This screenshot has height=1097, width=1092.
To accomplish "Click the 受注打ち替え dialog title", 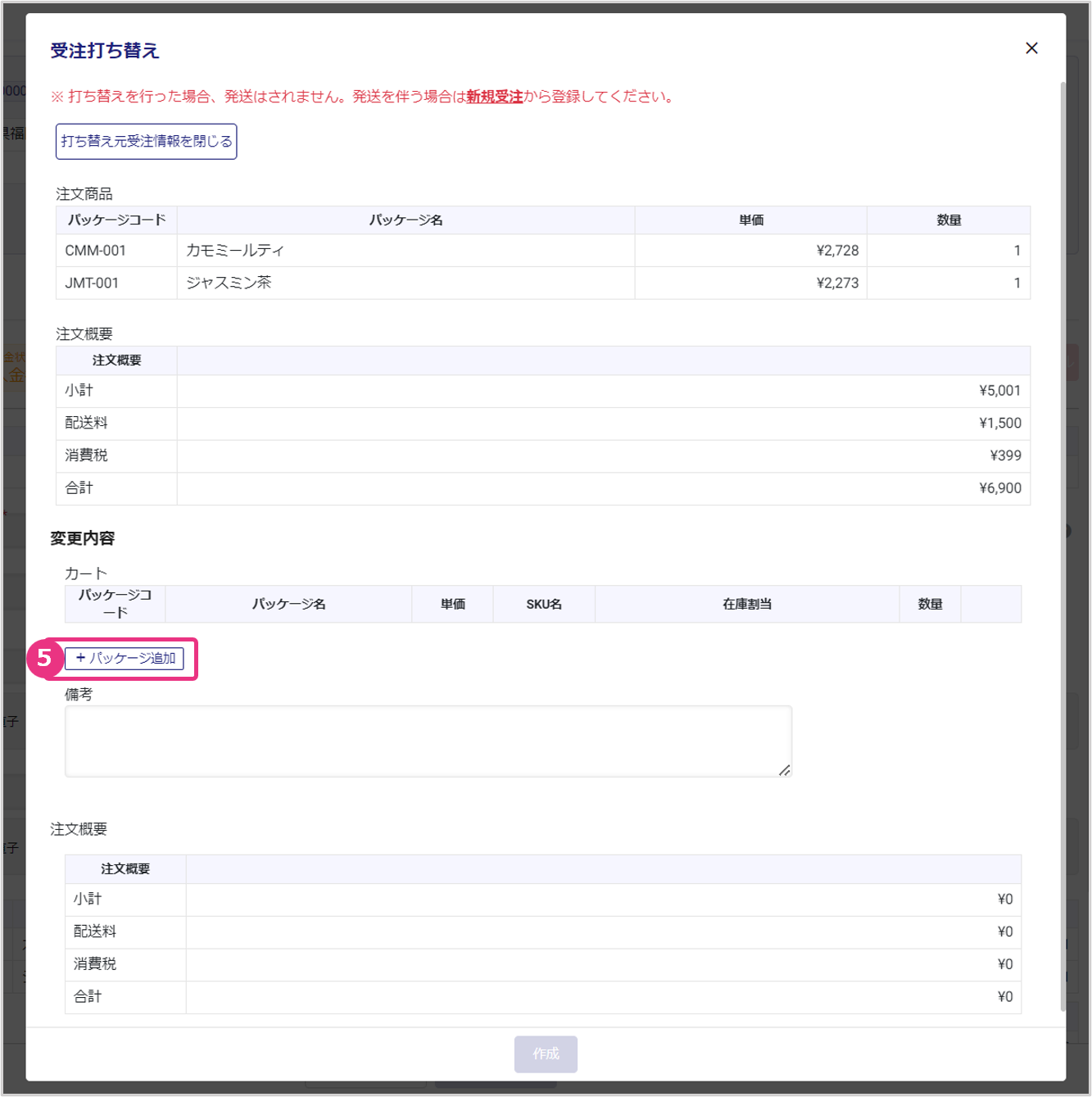I will tap(105, 51).
